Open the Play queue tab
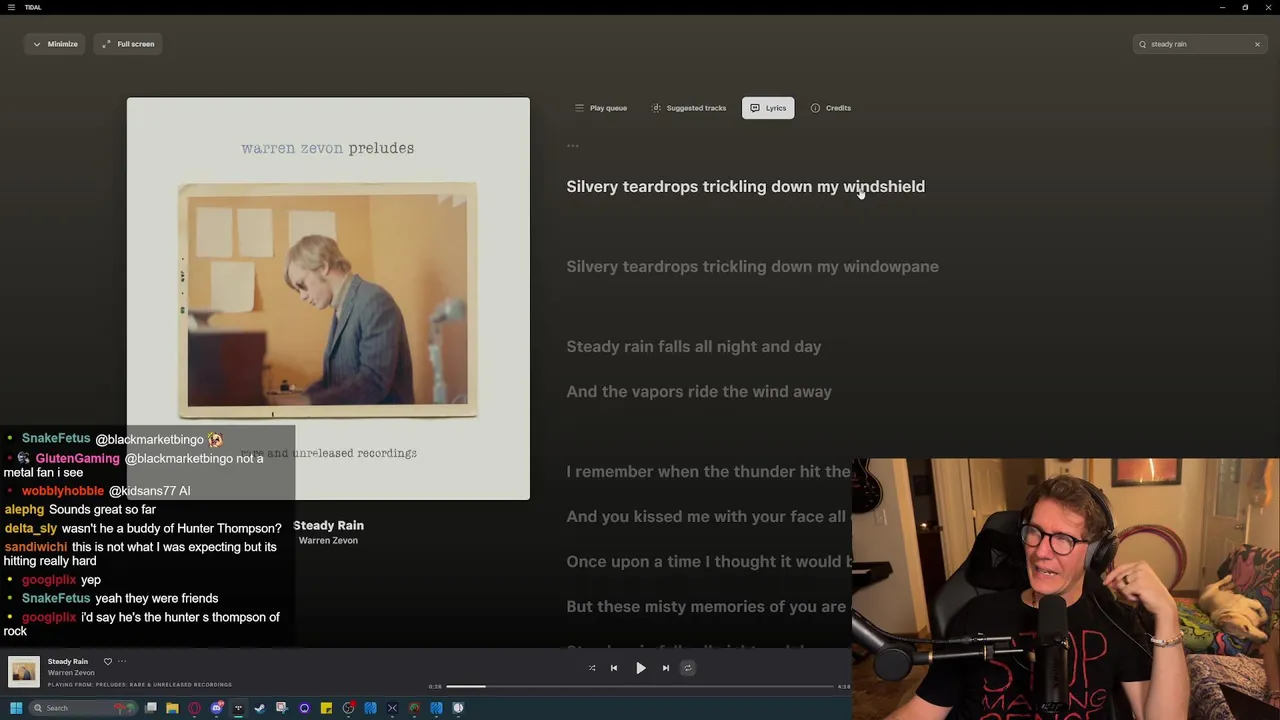Screen dimensions: 1280x720 601,108
